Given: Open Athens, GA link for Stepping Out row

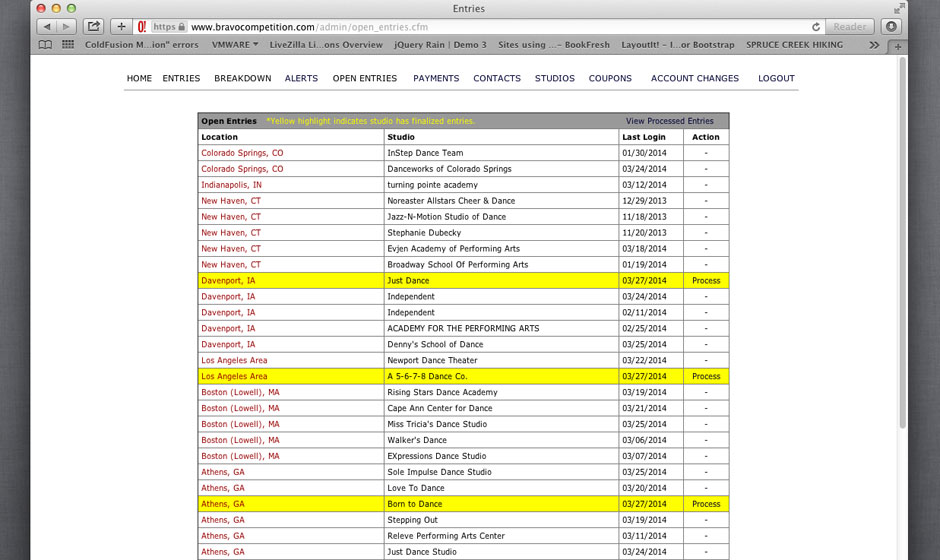Looking at the screenshot, I should tap(223, 520).
